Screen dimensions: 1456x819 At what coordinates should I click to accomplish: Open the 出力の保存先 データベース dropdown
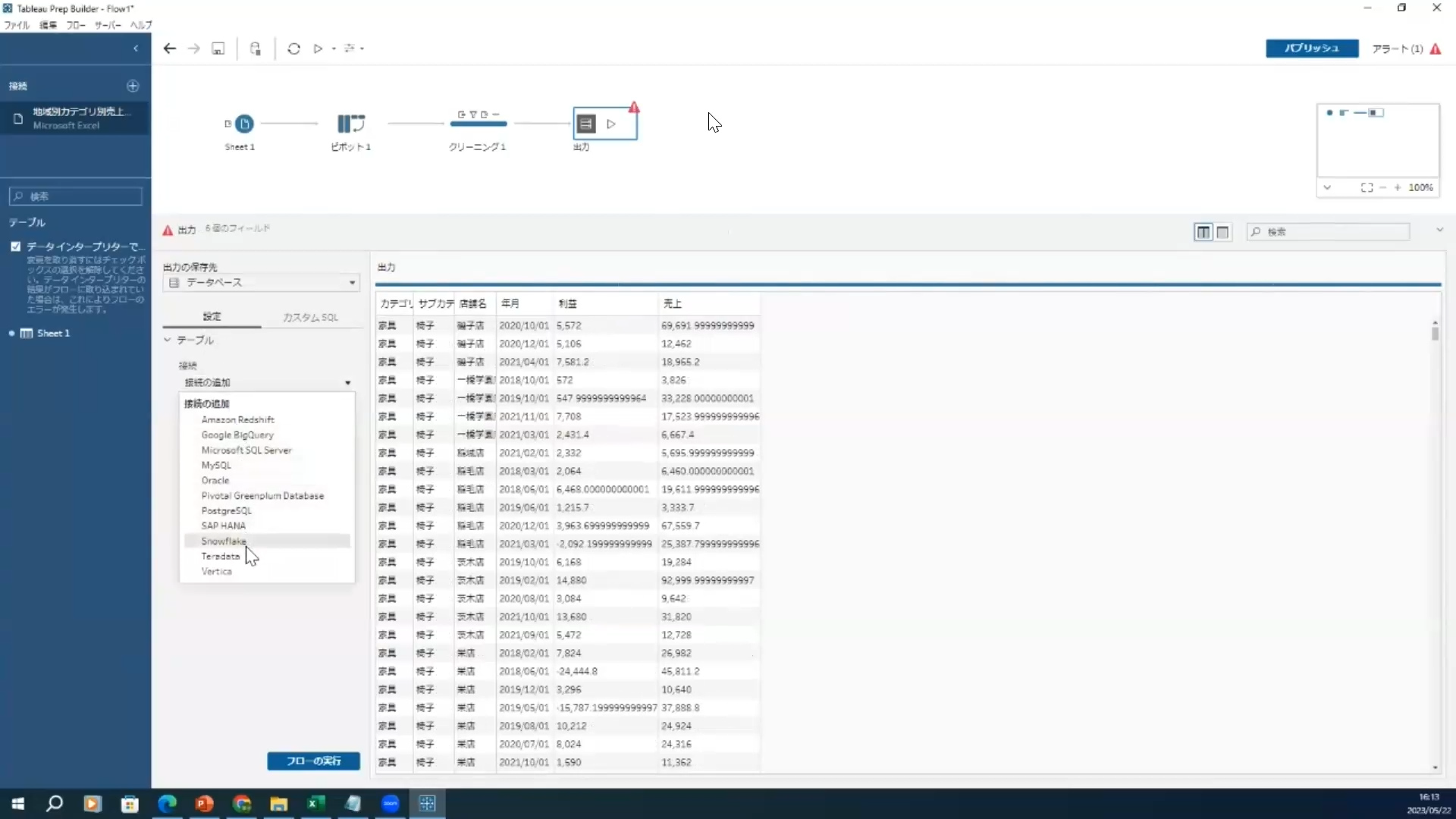pyautogui.click(x=262, y=282)
